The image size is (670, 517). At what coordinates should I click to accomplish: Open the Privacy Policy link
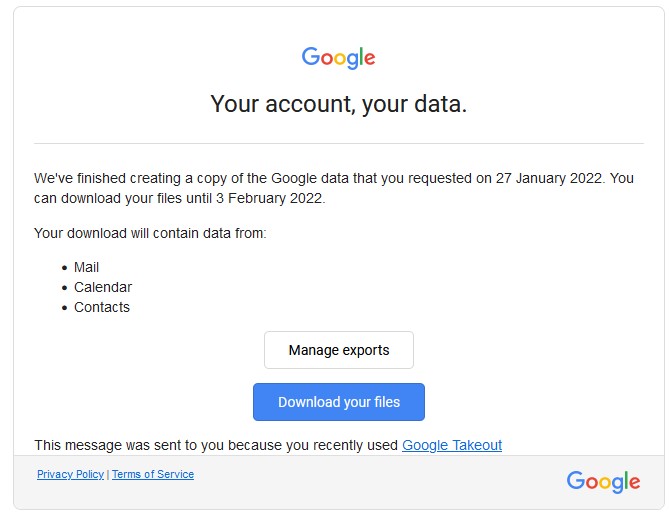click(x=71, y=474)
